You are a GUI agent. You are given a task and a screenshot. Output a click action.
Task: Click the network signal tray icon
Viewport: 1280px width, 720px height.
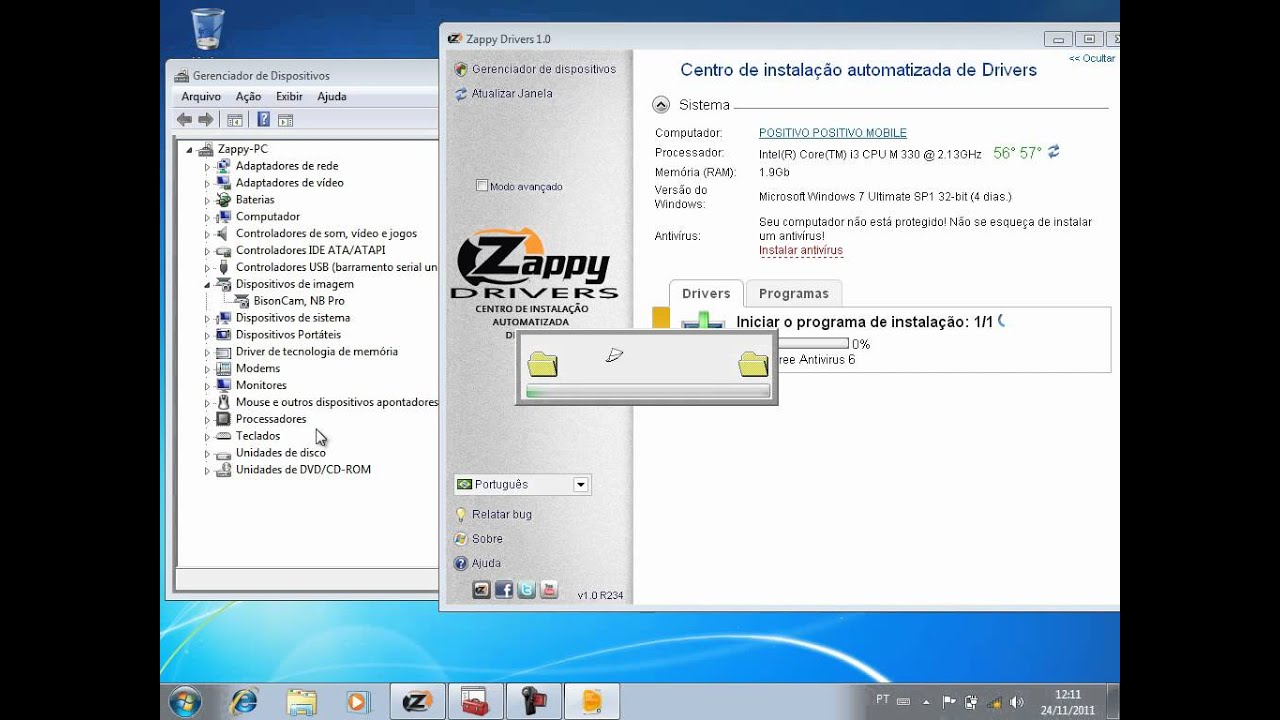(x=994, y=702)
